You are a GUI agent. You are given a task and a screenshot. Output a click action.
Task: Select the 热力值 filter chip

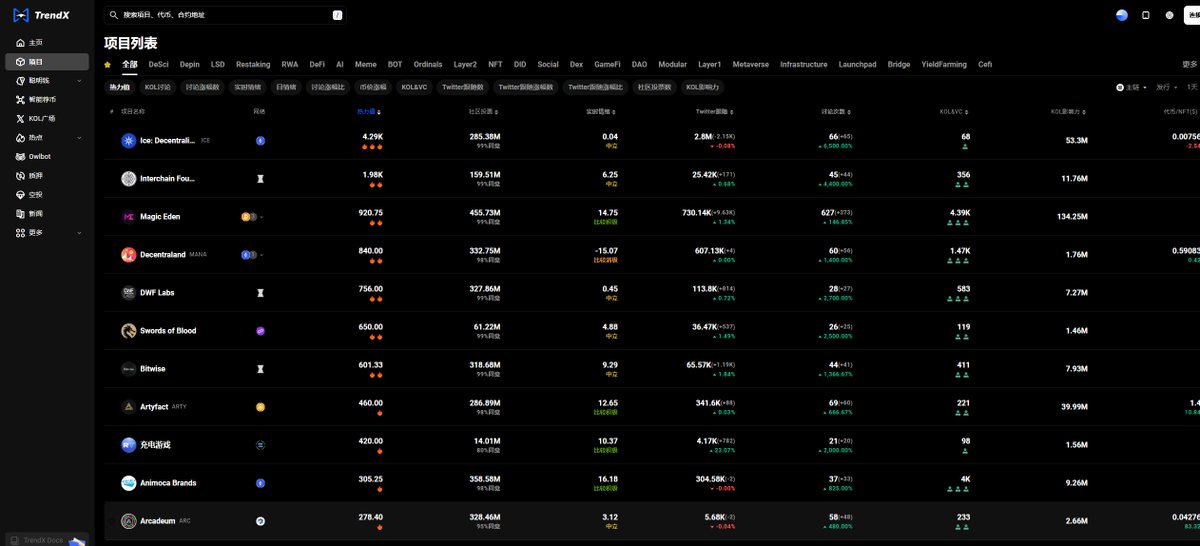pos(119,87)
